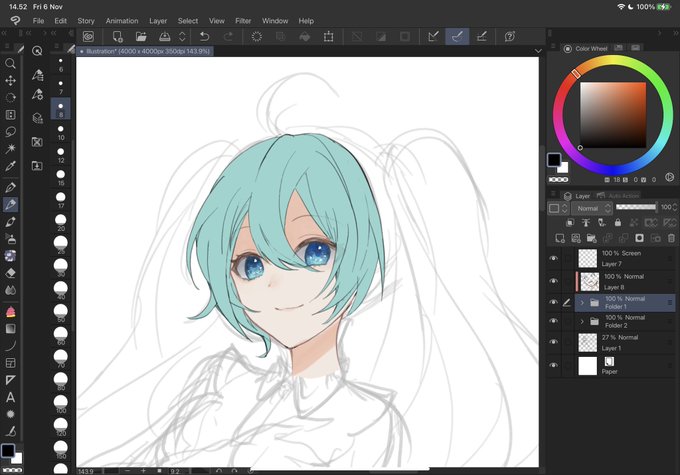Select the Auto select magic wand tool
680x475 pixels.
coord(10,149)
